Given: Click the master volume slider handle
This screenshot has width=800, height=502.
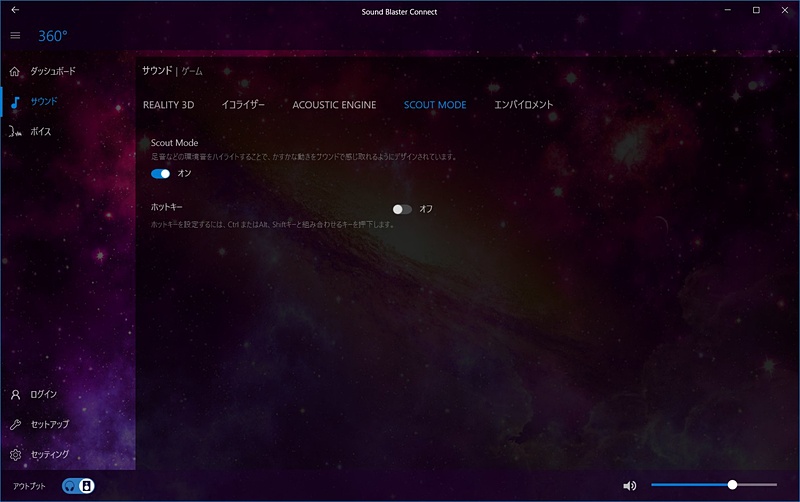Looking at the screenshot, I should pos(732,485).
